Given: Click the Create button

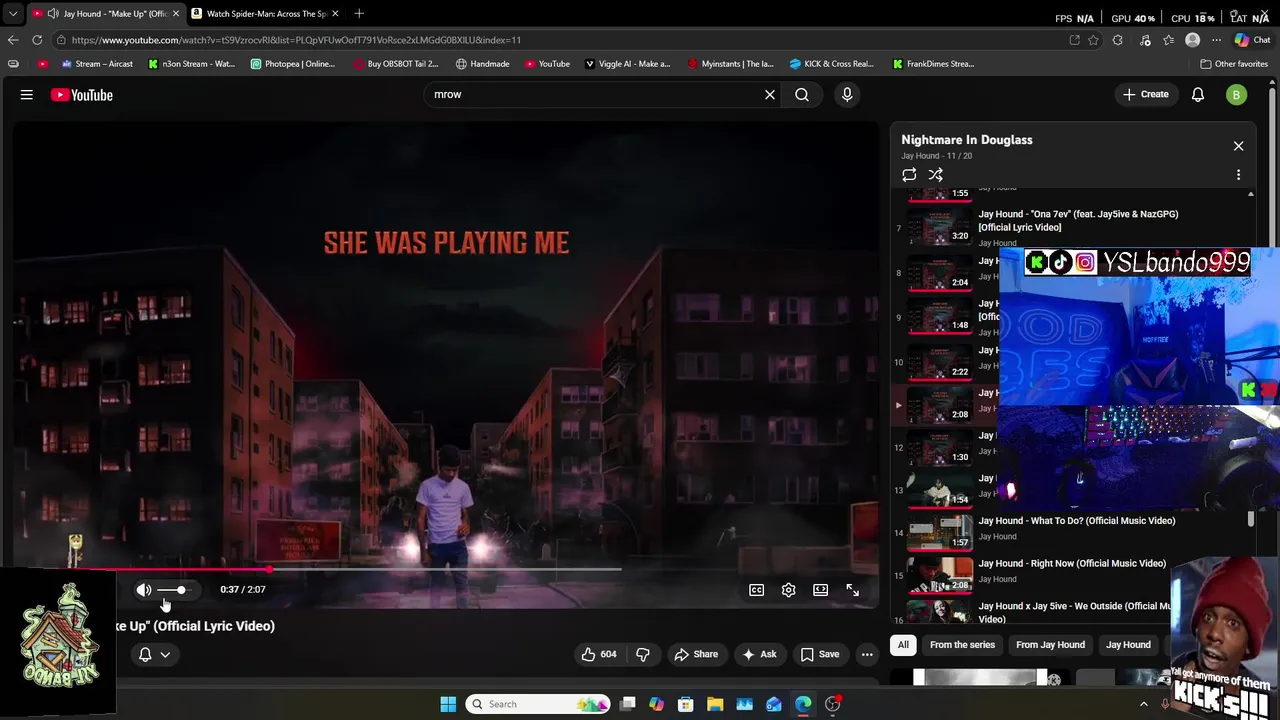Looking at the screenshot, I should point(1146,95).
